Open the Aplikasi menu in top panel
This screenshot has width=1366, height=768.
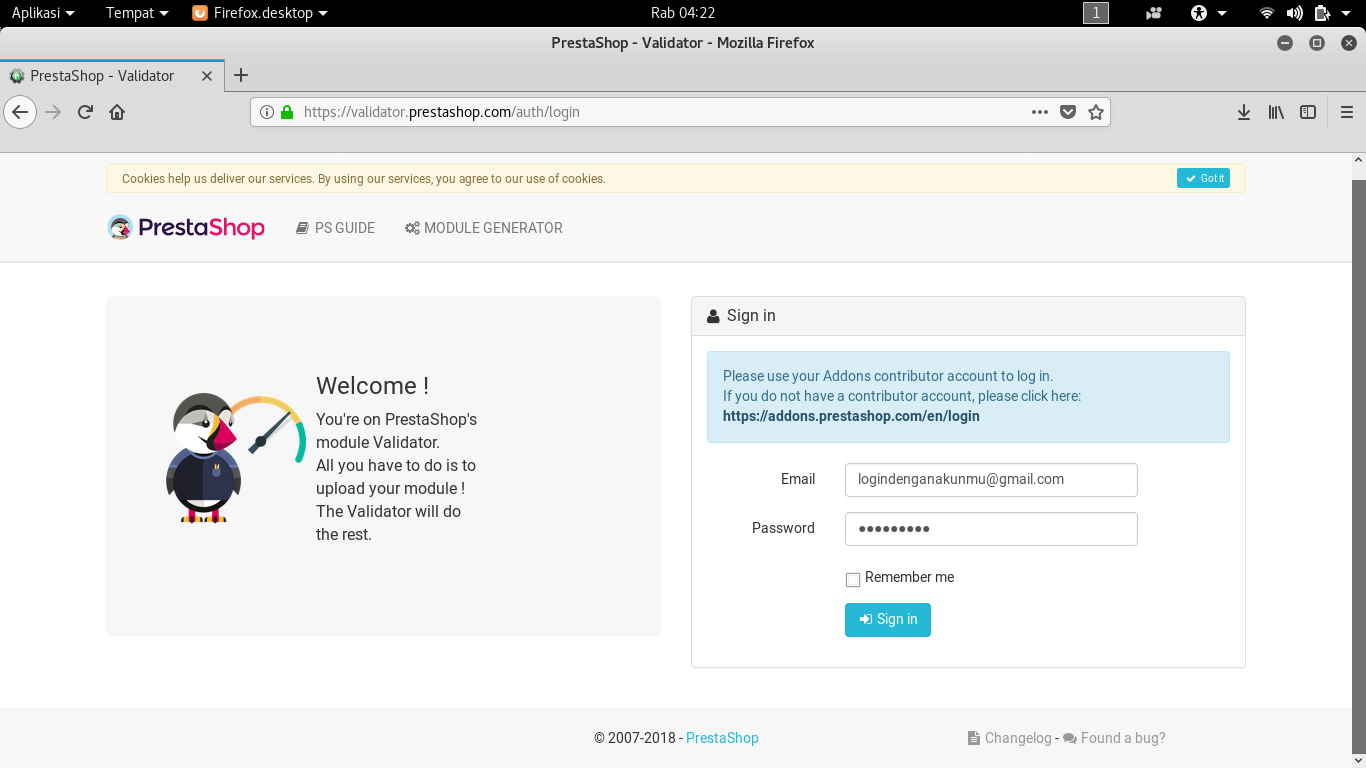click(43, 13)
